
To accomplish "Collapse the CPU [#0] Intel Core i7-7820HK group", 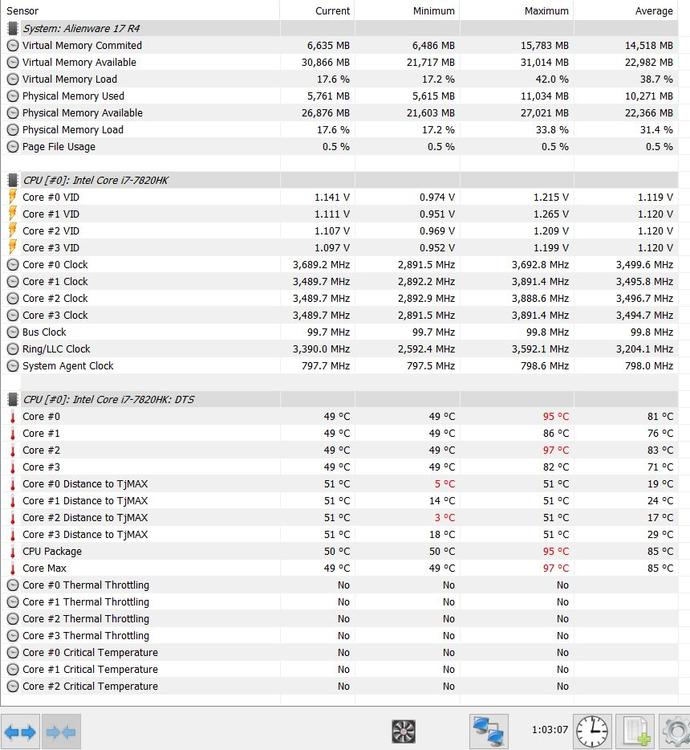I will (x=13, y=180).
